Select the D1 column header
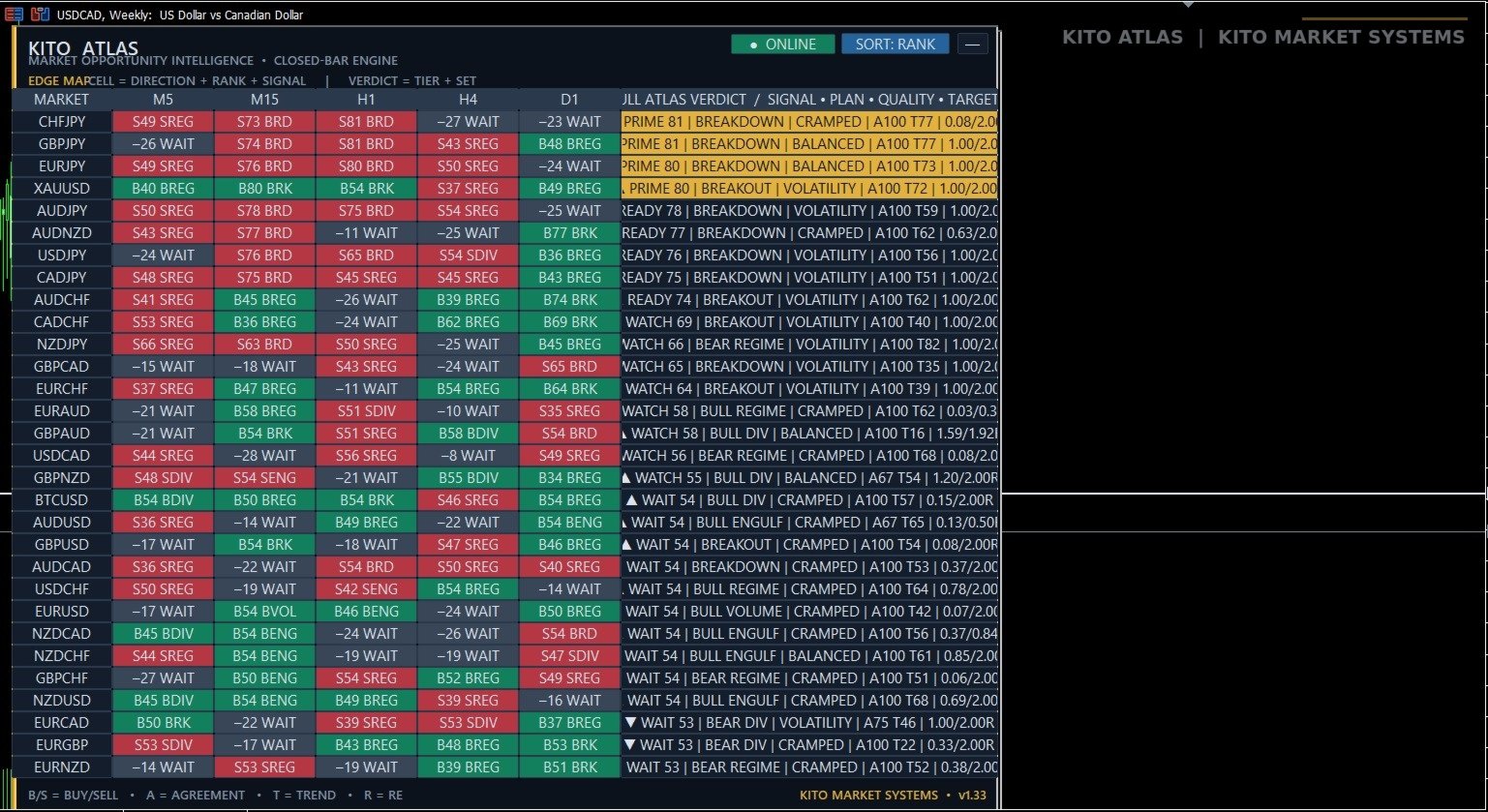 pyautogui.click(x=569, y=100)
